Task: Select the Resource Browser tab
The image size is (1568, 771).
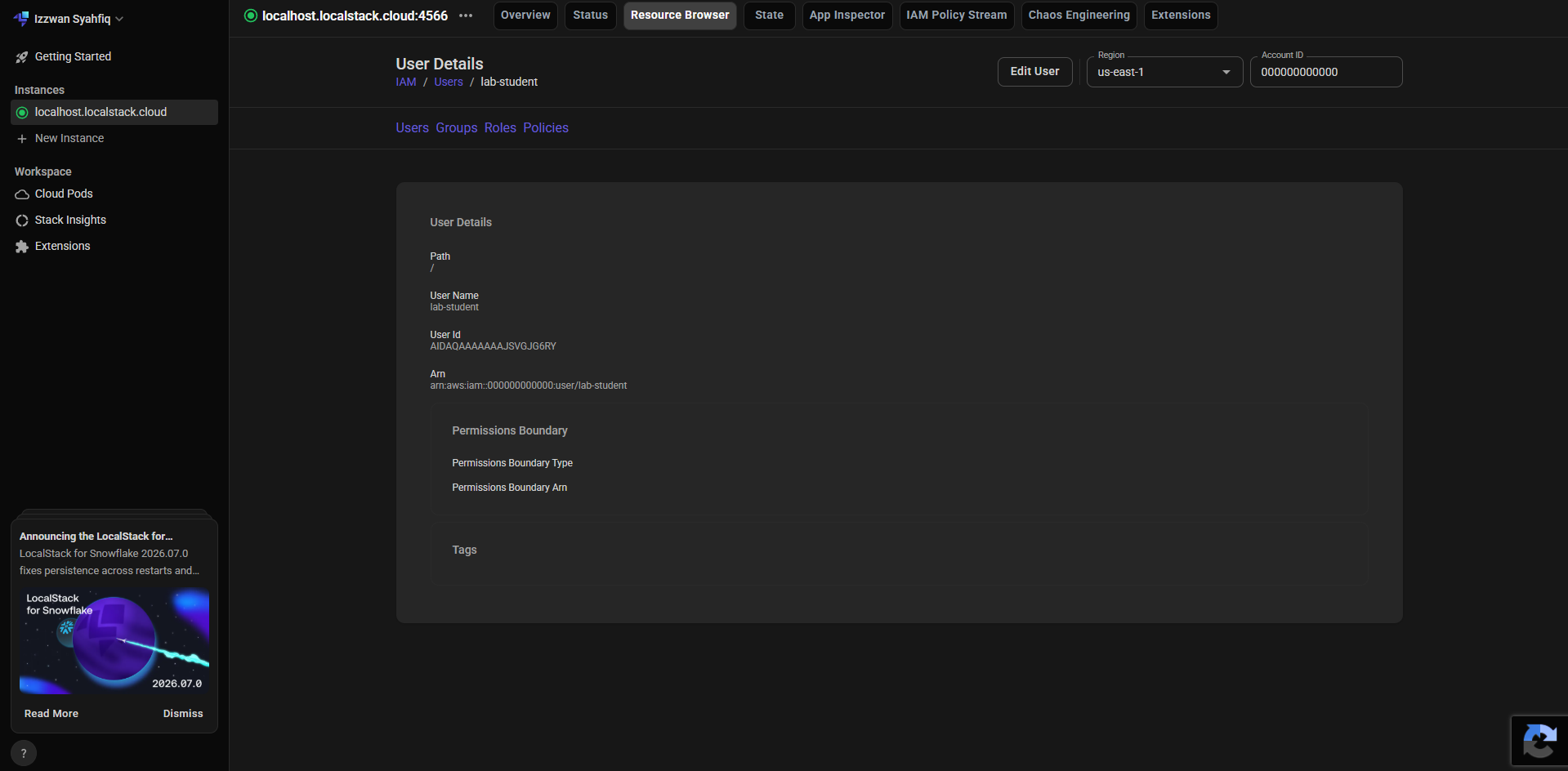Action: (x=680, y=16)
